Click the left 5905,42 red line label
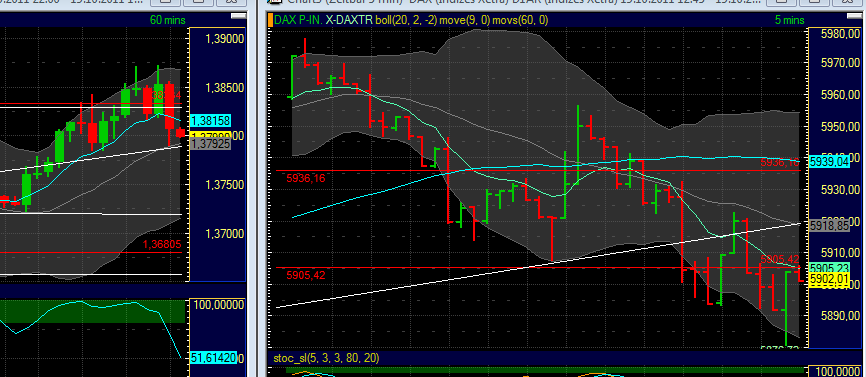This screenshot has width=866, height=377. 305,275
